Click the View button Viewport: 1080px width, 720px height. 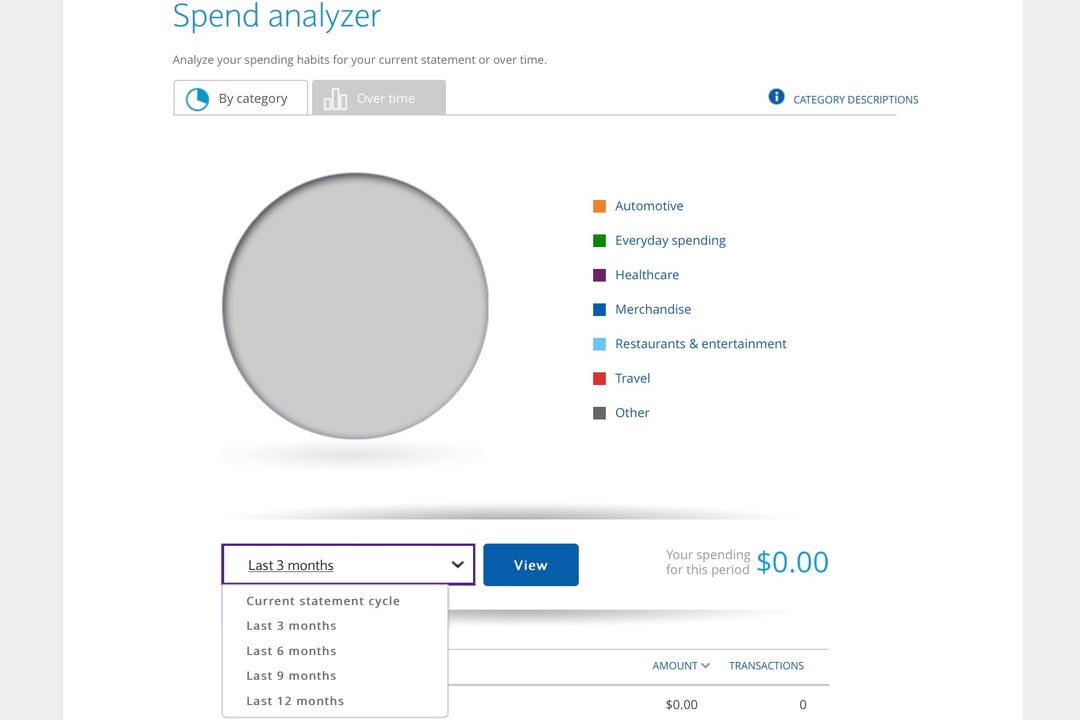(x=530, y=564)
